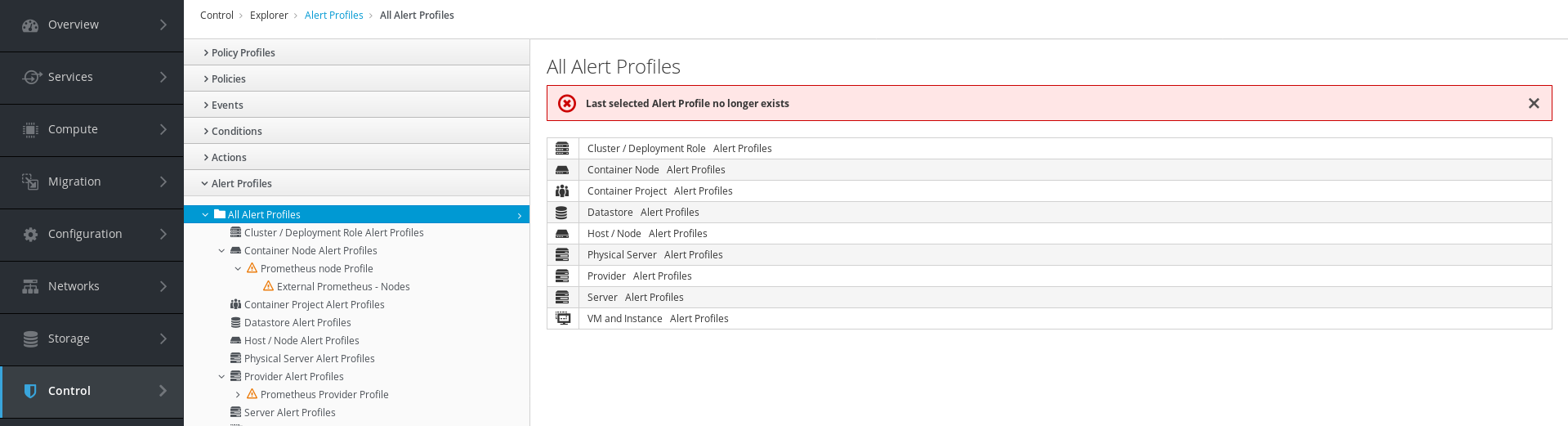The image size is (1568, 426).
Task: Click the Container Node row icon in table
Action: pyautogui.click(x=562, y=170)
